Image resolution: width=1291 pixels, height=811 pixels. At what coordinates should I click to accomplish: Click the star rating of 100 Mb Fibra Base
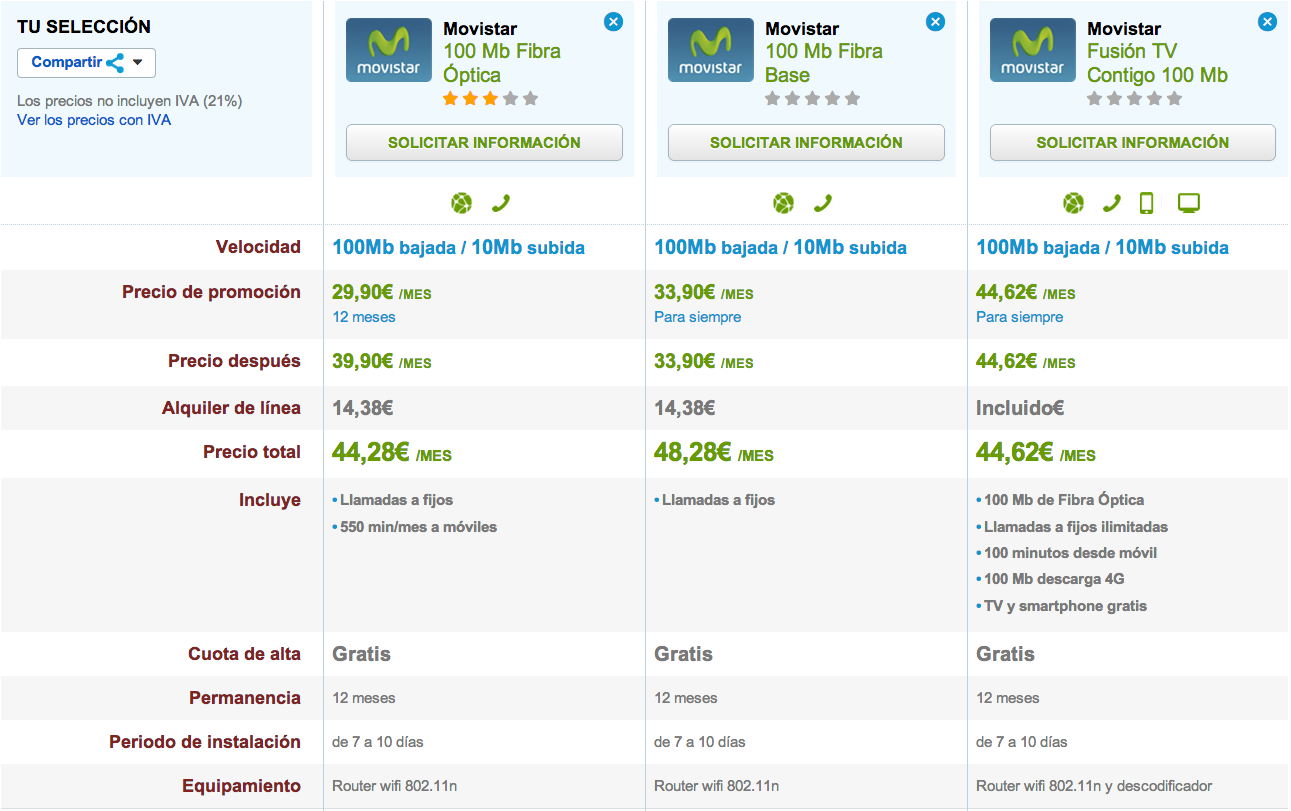812,99
